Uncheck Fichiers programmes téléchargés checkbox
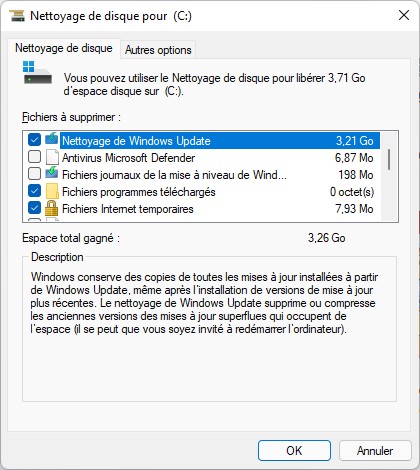This screenshot has height=470, width=420. point(34,191)
